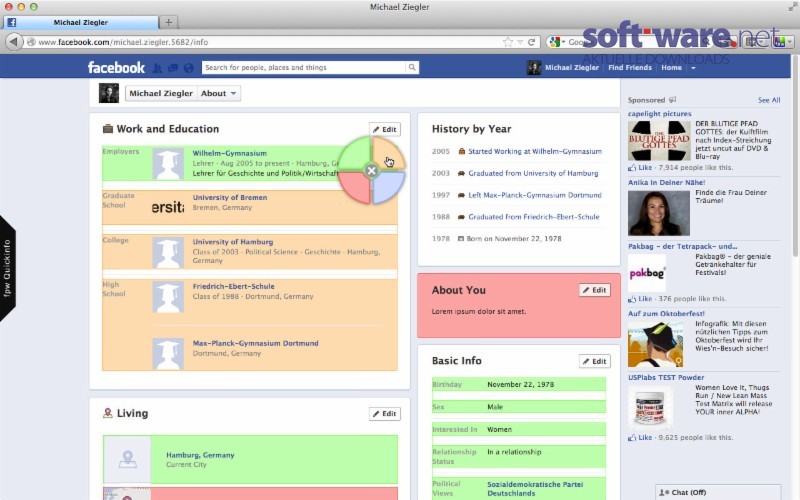Open the Friedrich-Ebert-Schule link
Image resolution: width=800 pixels, height=500 pixels.
point(233,286)
